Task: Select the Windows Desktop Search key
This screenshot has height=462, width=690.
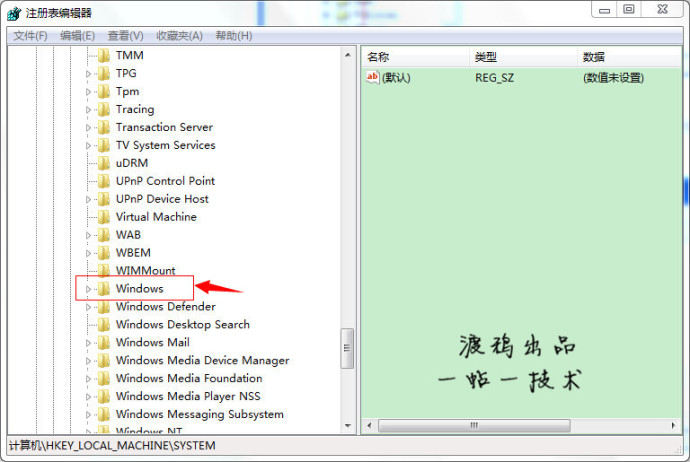Action: pos(182,325)
